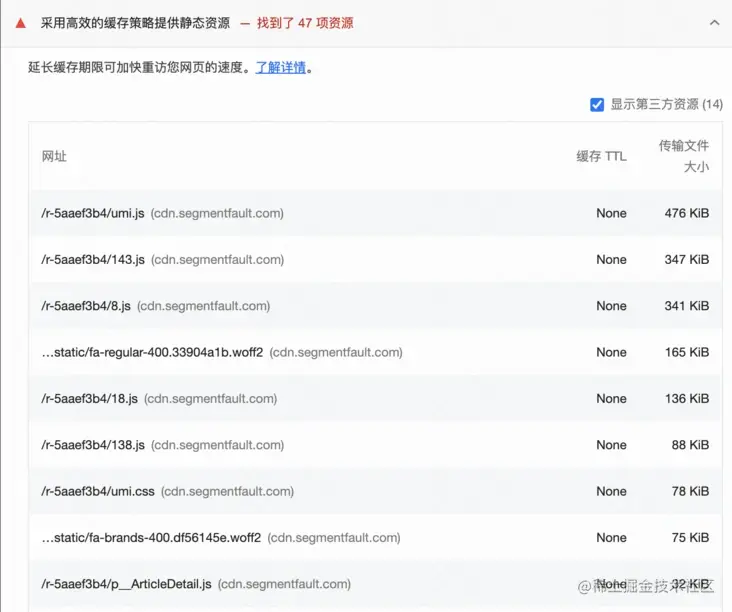
Task: Click the 网址 column header
Action: pyautogui.click(x=54, y=156)
